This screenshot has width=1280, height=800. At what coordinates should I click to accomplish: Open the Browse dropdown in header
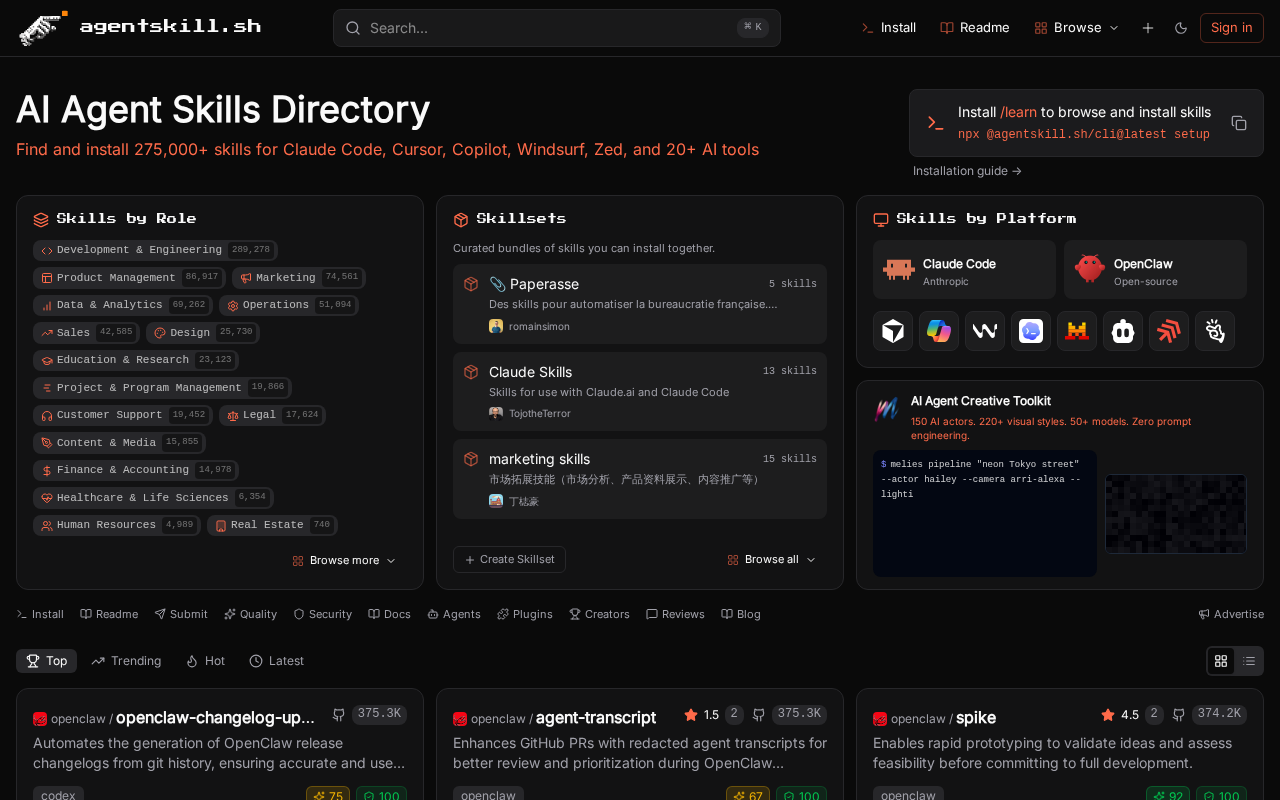click(x=1077, y=28)
